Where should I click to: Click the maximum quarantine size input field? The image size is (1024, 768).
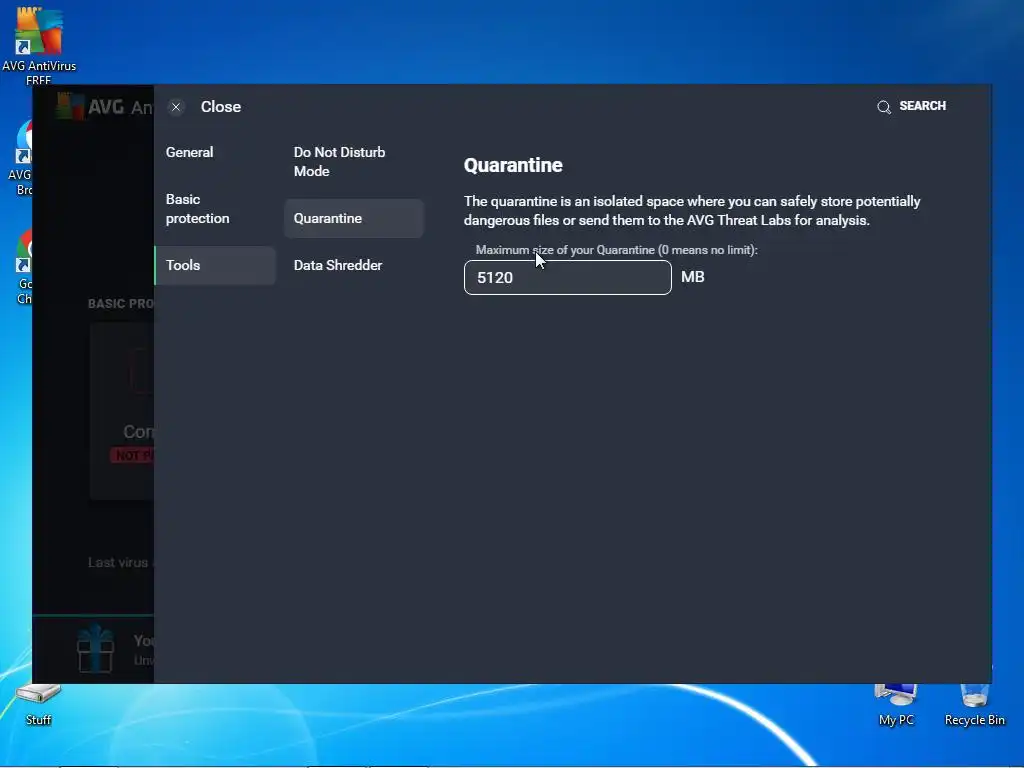click(568, 278)
